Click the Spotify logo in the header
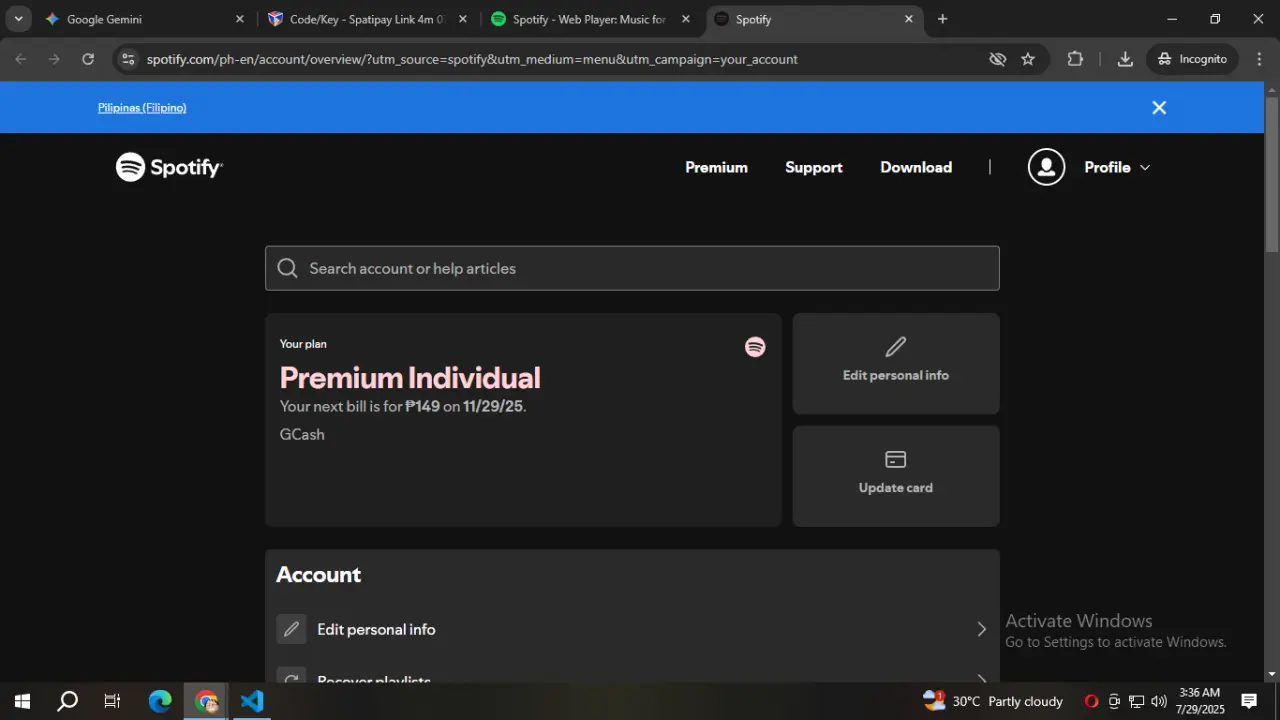The image size is (1280, 720). point(169,167)
